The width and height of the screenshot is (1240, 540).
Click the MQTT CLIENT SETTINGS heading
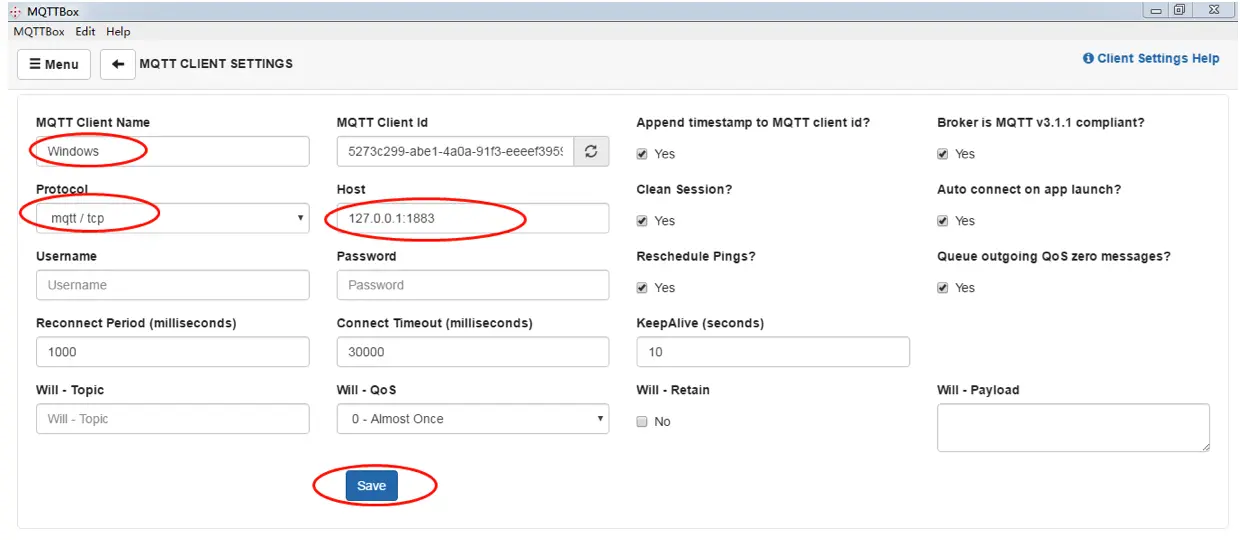click(x=216, y=64)
